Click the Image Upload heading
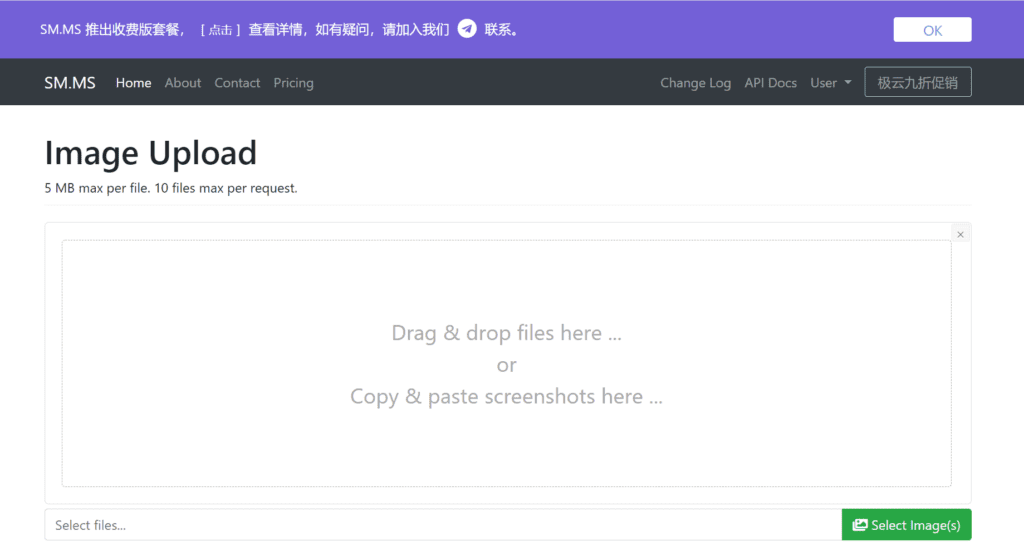1024x556 pixels. point(151,153)
